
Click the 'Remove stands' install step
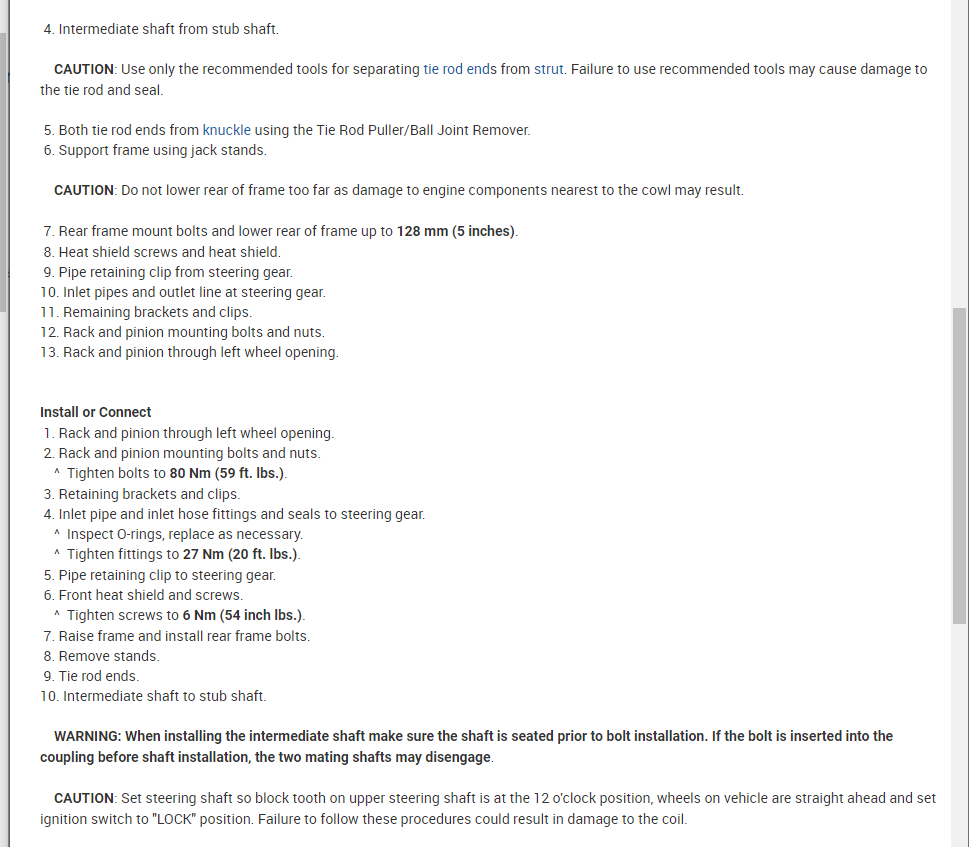point(108,656)
